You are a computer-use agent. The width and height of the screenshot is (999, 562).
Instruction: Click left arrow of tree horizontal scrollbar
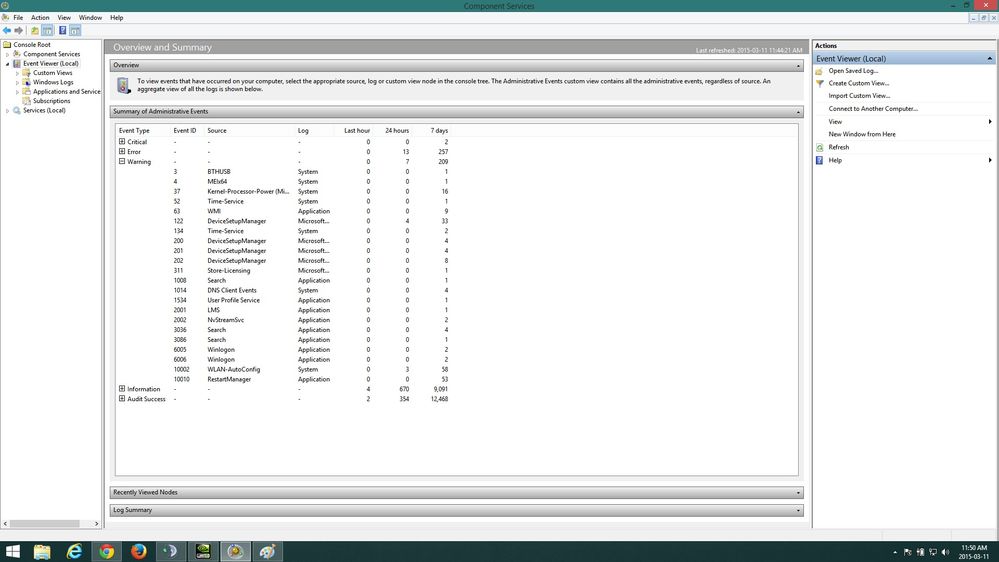coord(5,524)
